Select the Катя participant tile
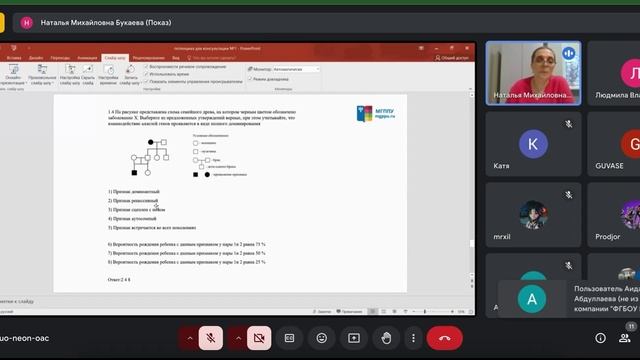Image resolution: width=640 pixels, height=360 pixels. tap(533, 144)
